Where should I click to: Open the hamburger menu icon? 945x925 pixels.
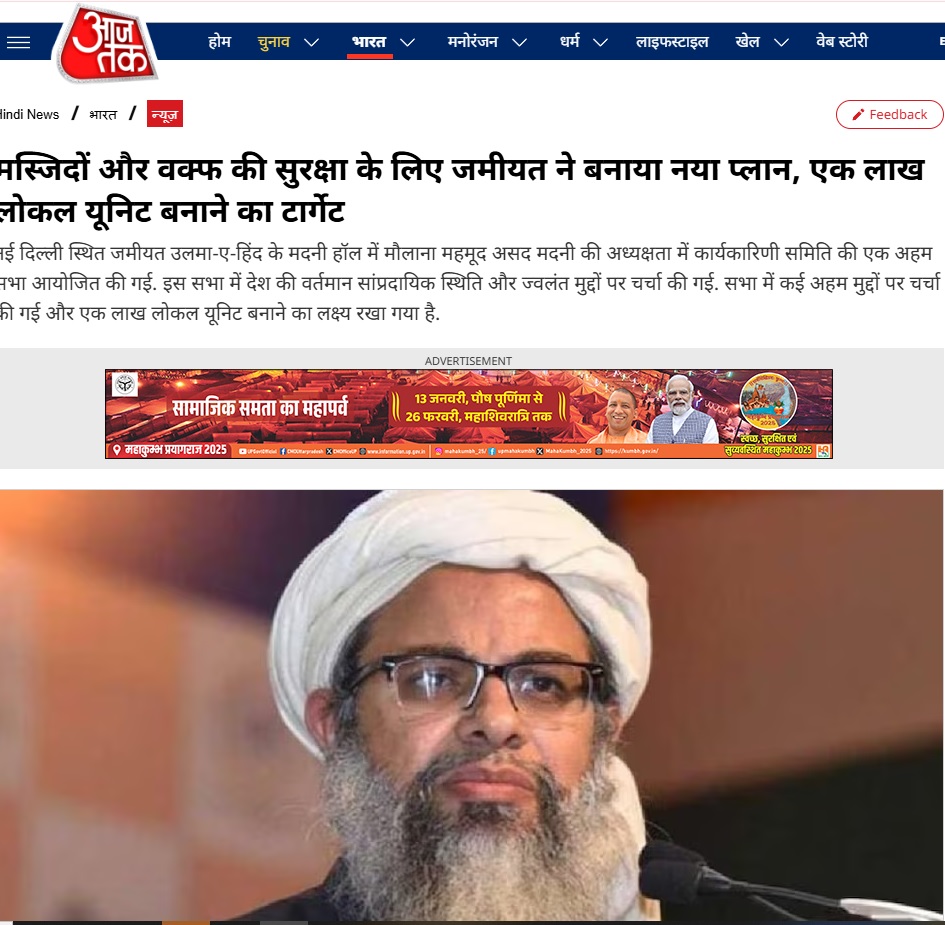pyautogui.click(x=18, y=42)
